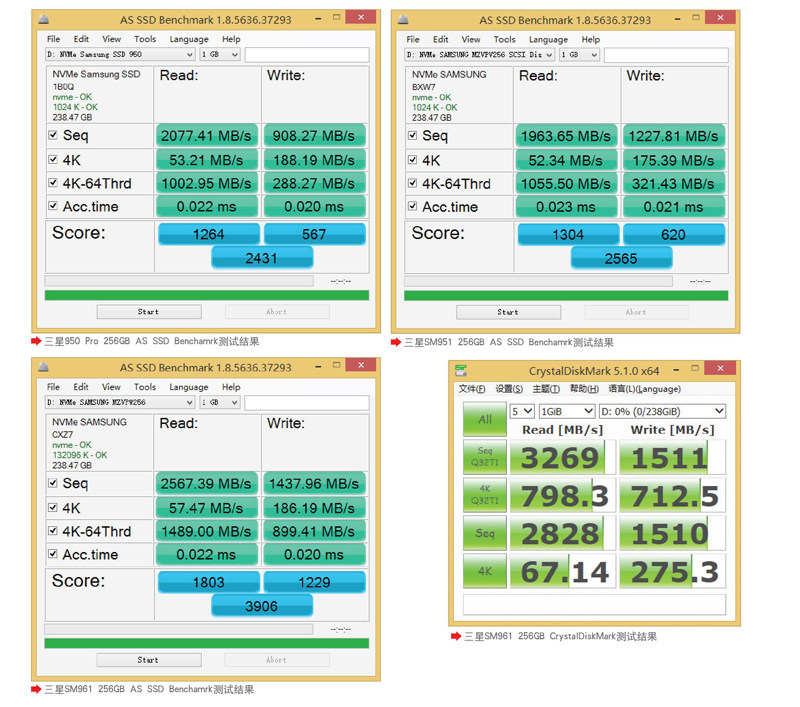Open the D: 0% (0/238GiB) drive dropdown

click(x=663, y=411)
